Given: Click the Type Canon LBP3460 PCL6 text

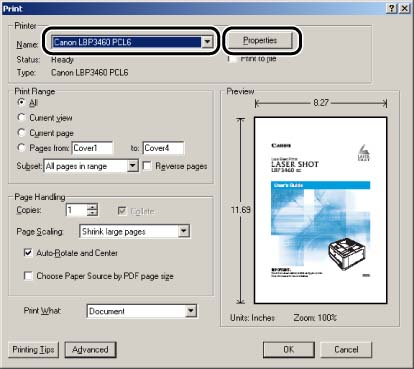Looking at the screenshot, I should pyautogui.click(x=89, y=72).
